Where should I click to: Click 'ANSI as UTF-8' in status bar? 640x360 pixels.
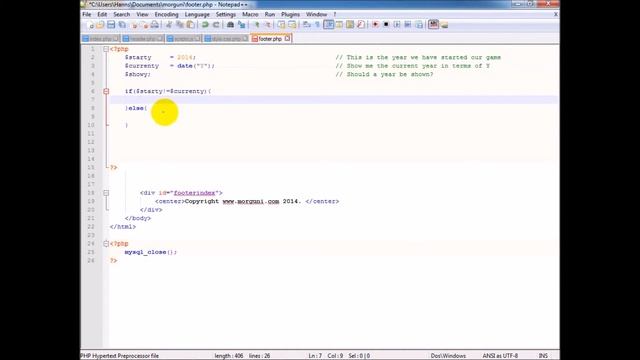(500, 356)
